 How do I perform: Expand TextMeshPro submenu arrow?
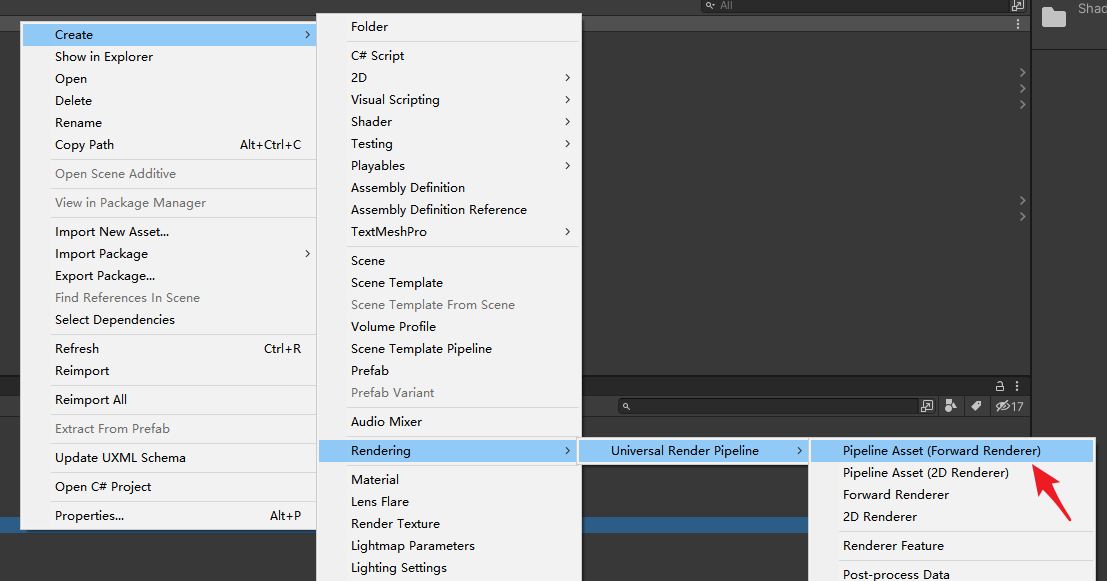click(x=568, y=232)
